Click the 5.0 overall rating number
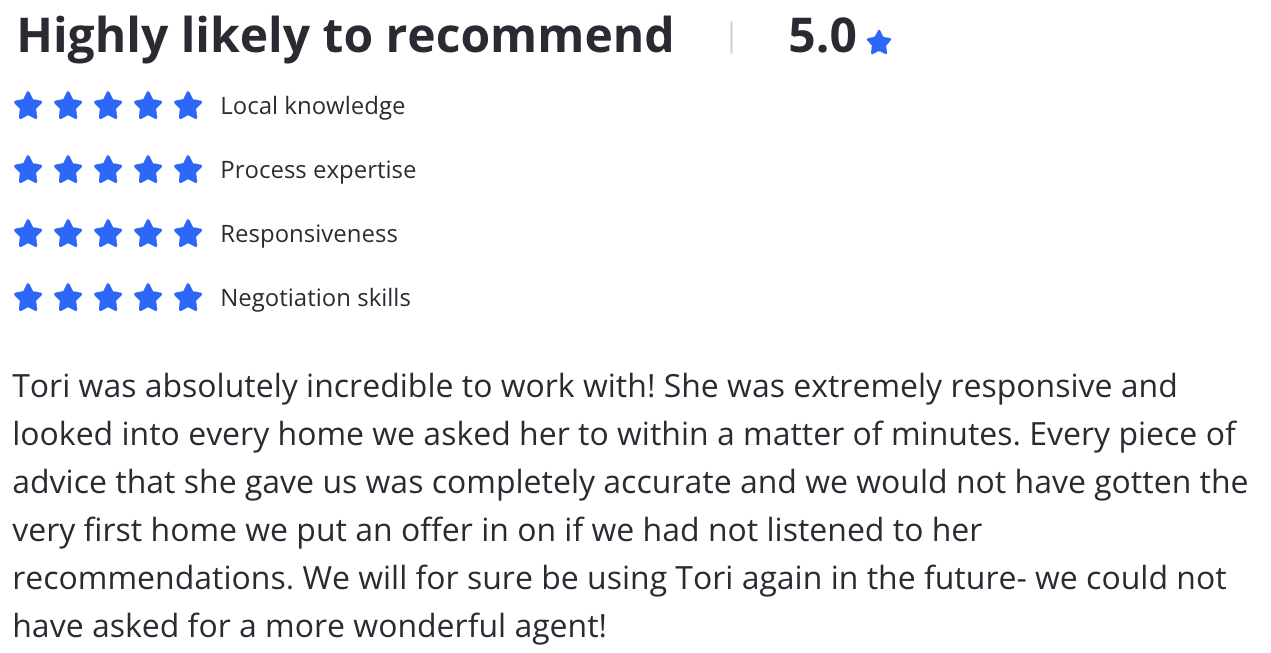The height and width of the screenshot is (653, 1271). pyautogui.click(x=822, y=37)
